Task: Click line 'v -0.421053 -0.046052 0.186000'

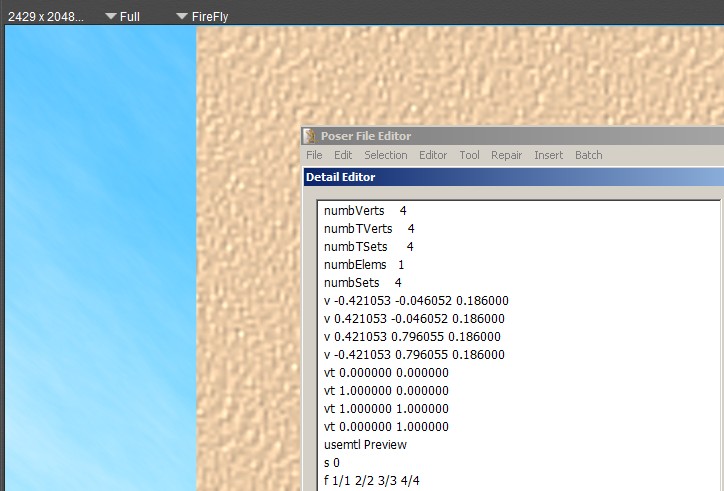Action: click(x=416, y=301)
